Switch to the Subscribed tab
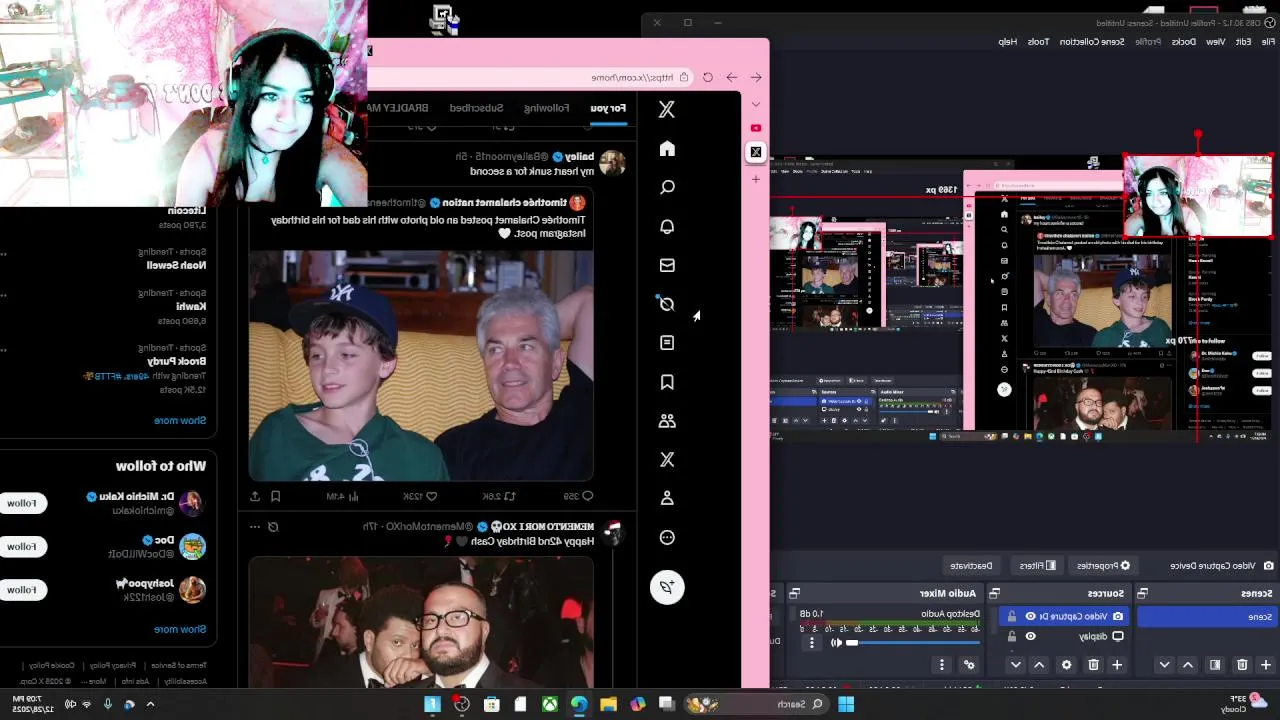 coord(476,108)
